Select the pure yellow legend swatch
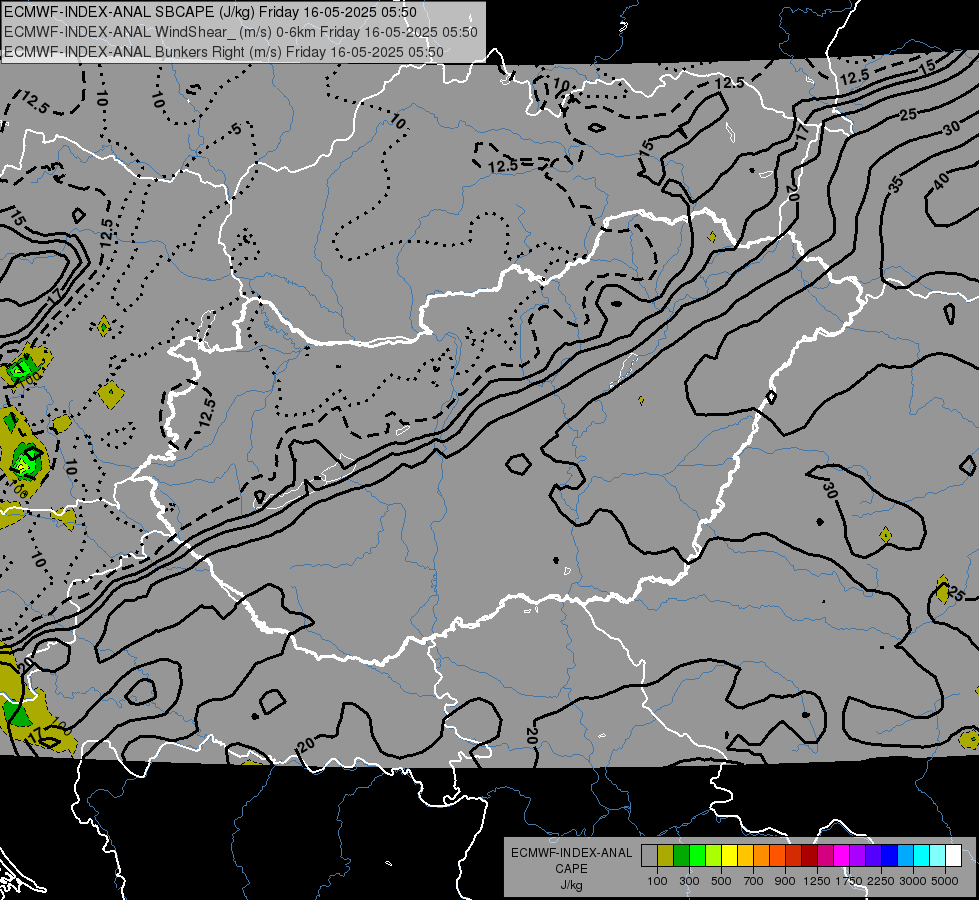Image resolution: width=979 pixels, height=900 pixels. tap(729, 856)
